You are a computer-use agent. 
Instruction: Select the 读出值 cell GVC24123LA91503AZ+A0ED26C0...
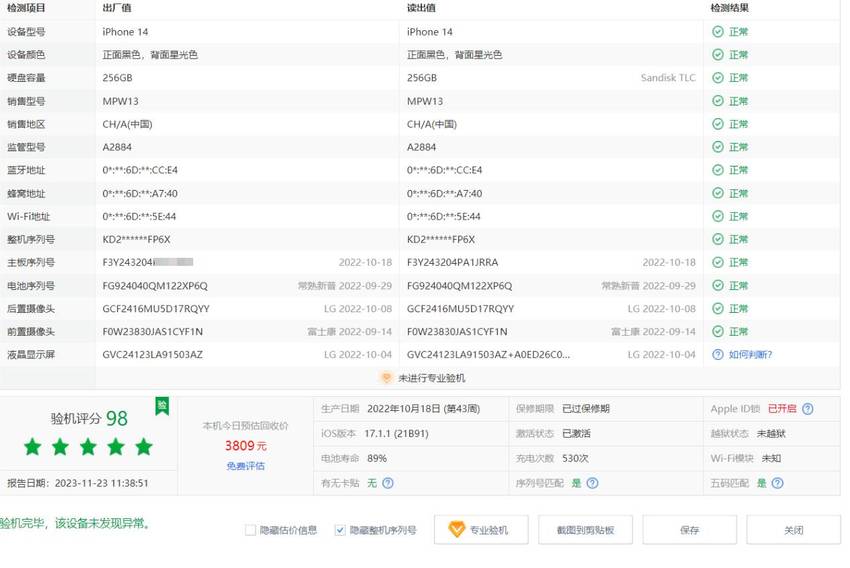488,354
